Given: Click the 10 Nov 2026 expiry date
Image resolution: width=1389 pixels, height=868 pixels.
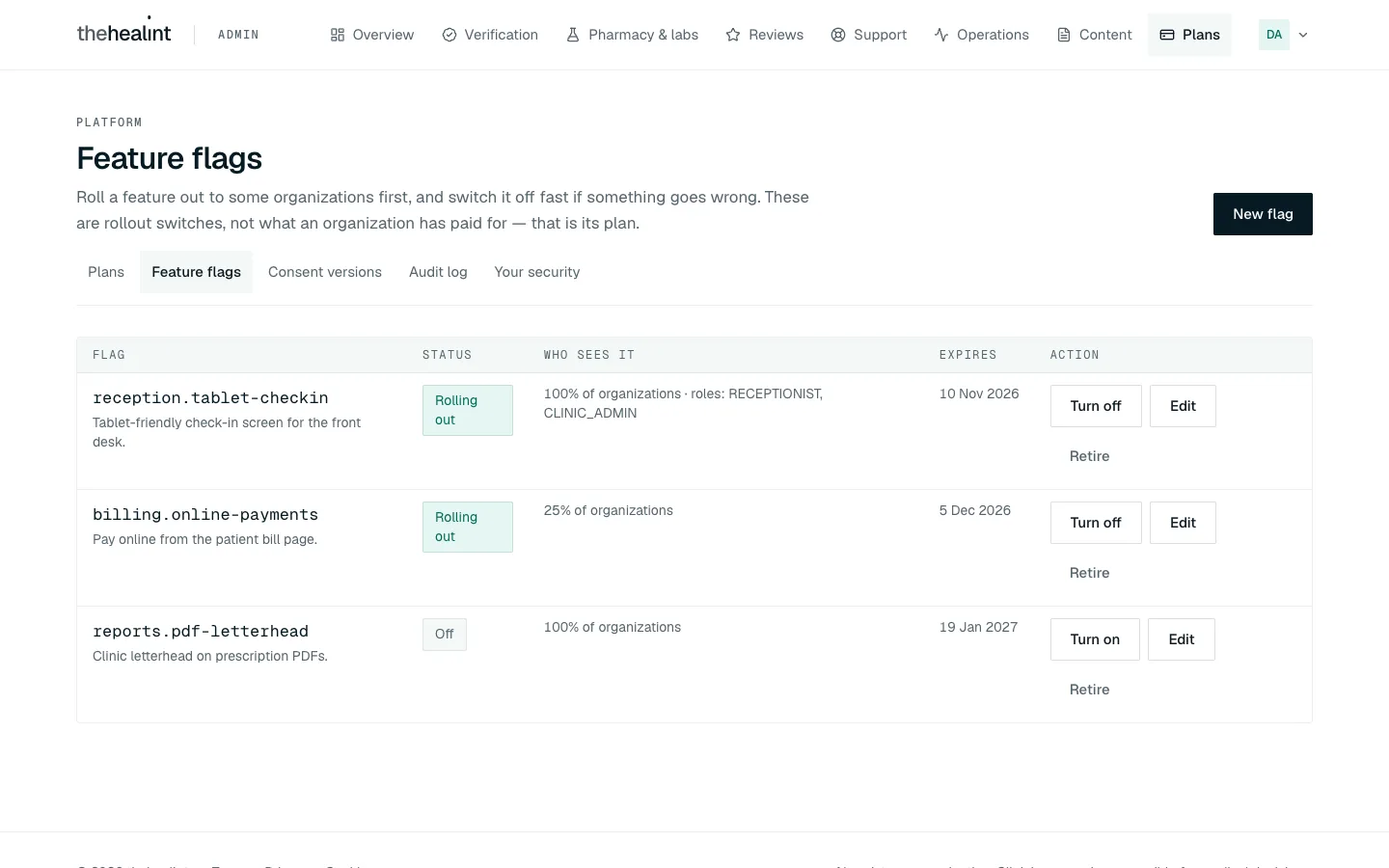Looking at the screenshot, I should pyautogui.click(x=979, y=393).
